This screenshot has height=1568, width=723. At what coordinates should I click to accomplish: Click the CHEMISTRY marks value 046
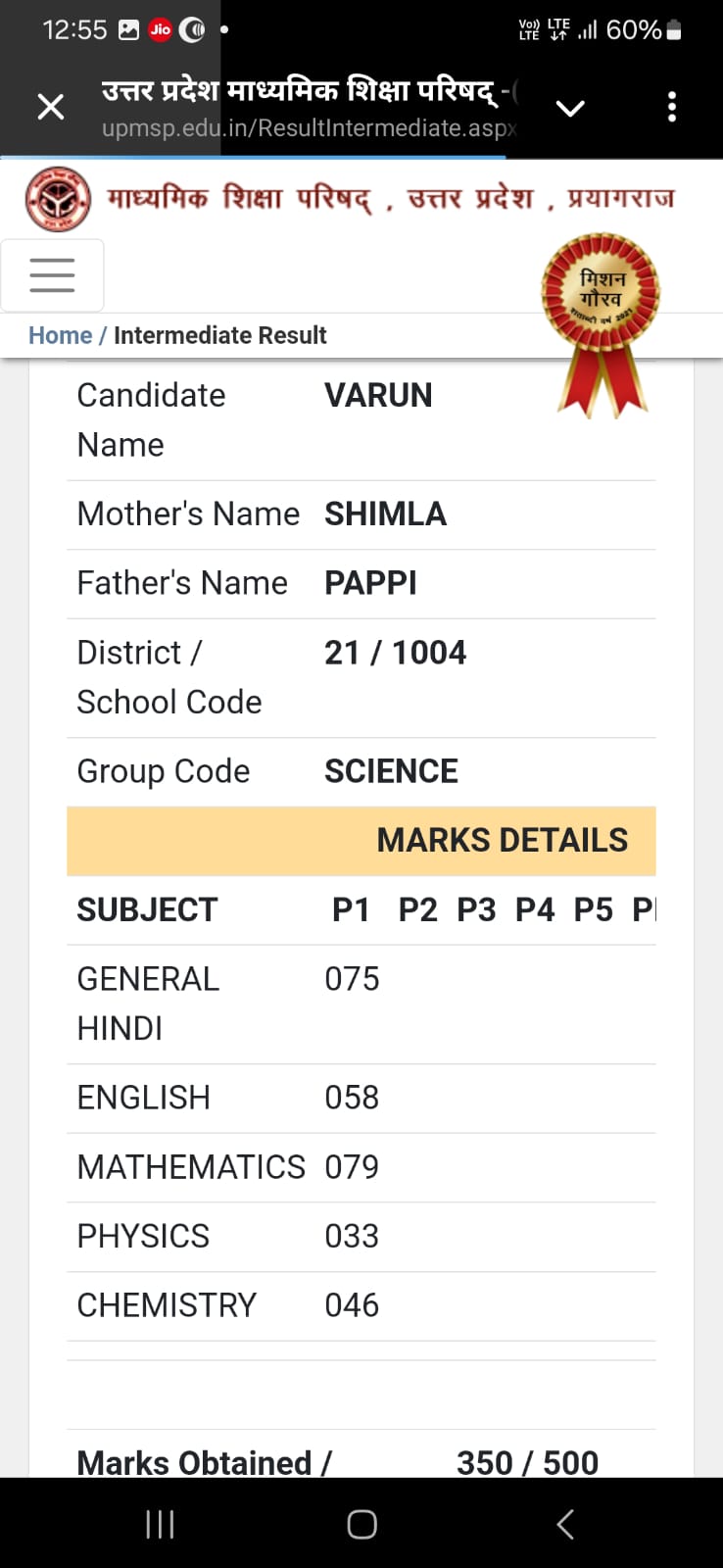click(352, 1305)
